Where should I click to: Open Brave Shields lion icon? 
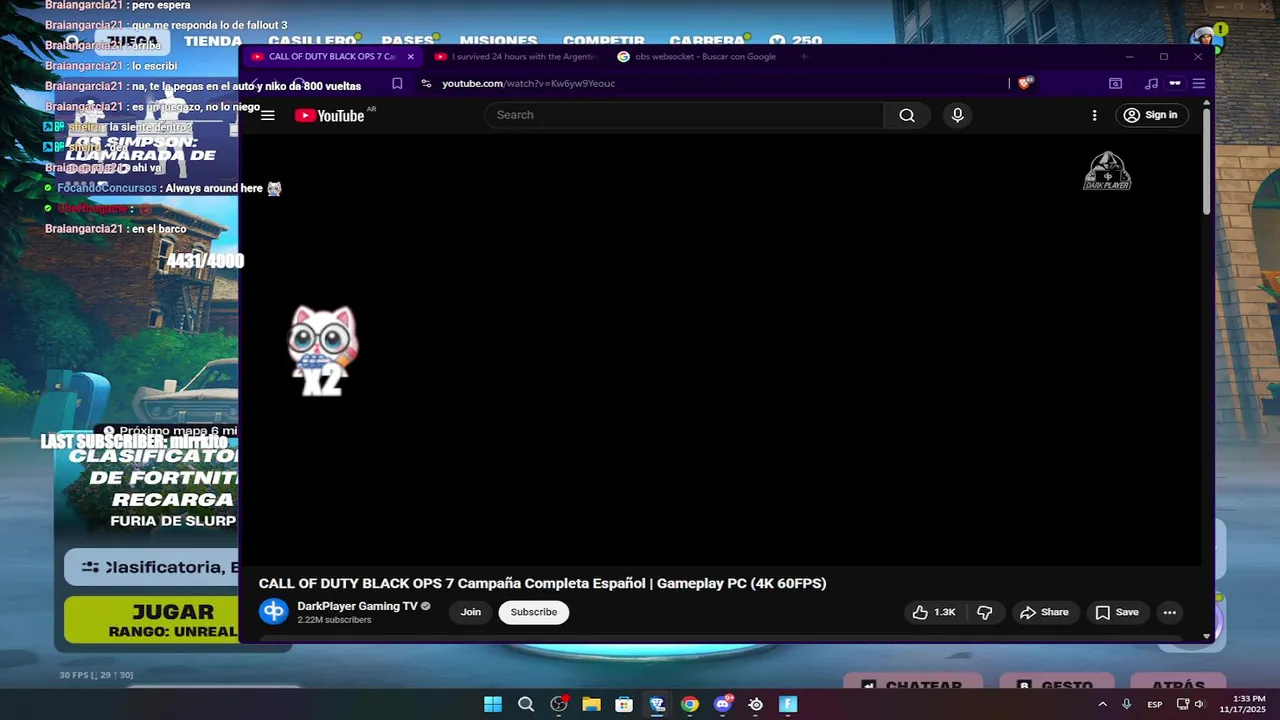pyautogui.click(x=1025, y=83)
